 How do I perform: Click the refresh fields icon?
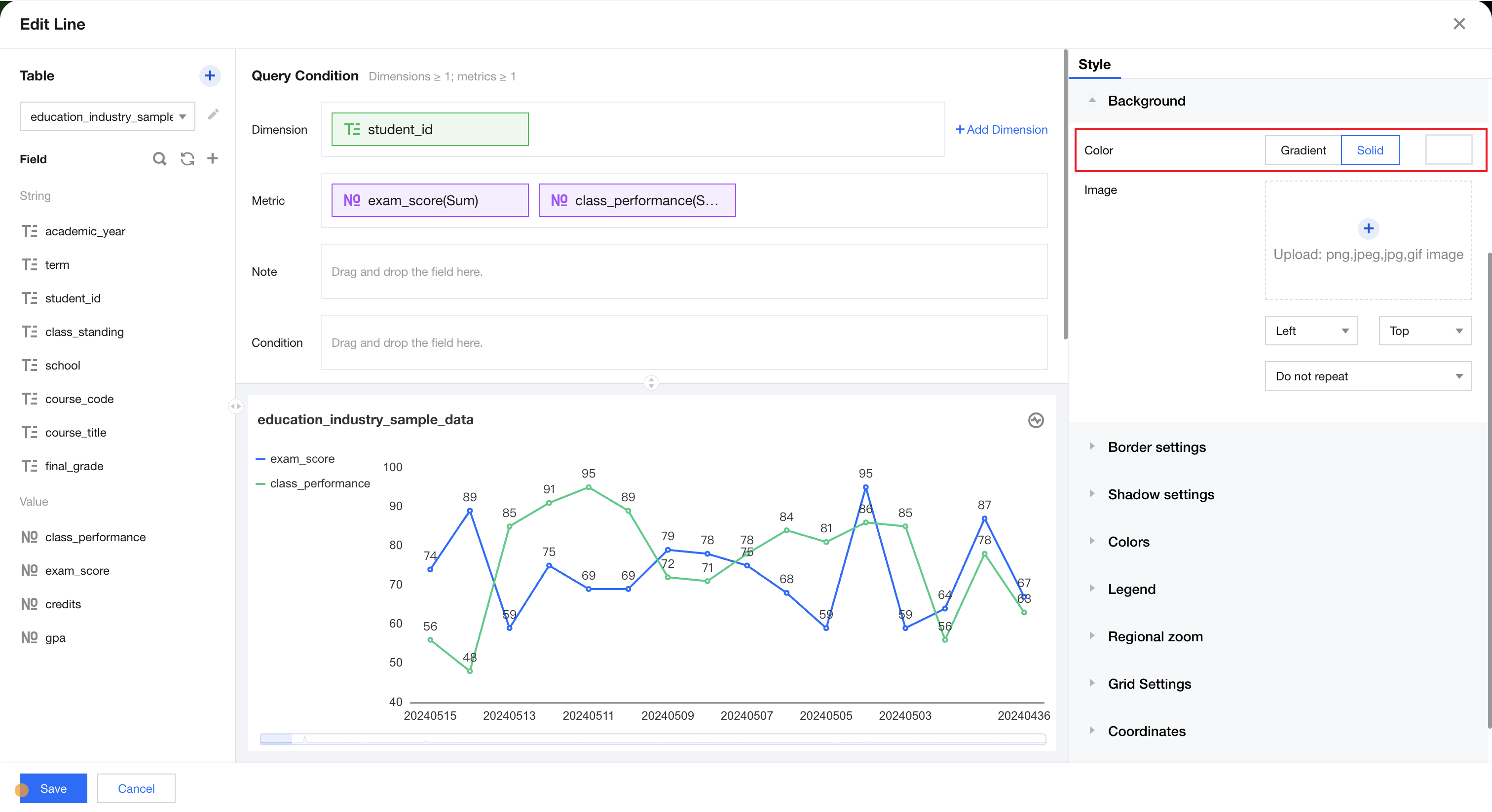point(187,159)
